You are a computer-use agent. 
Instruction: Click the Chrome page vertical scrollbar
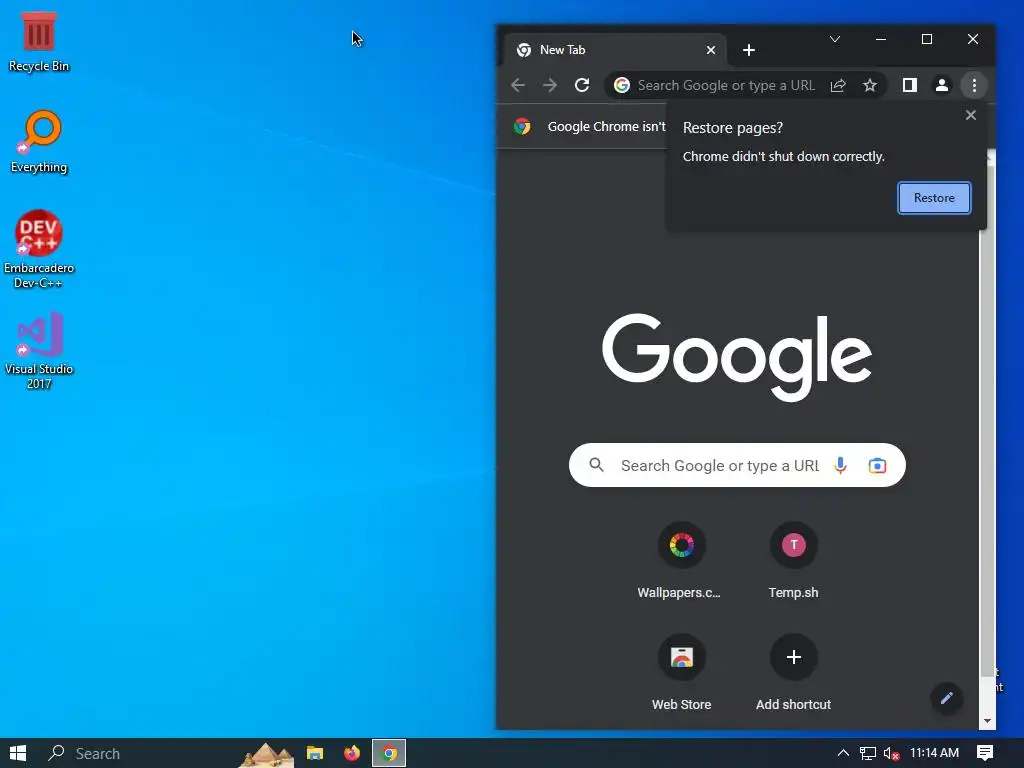pos(987,419)
